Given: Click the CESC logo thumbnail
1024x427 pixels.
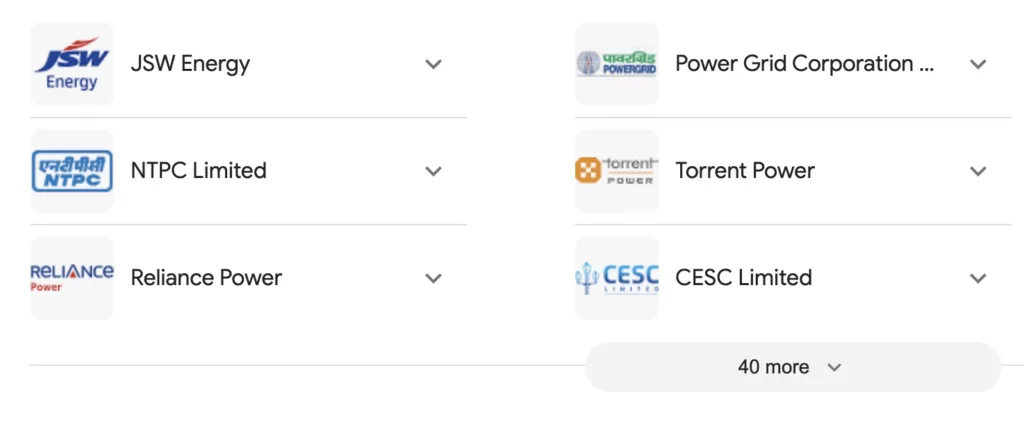Looking at the screenshot, I should click(616, 278).
